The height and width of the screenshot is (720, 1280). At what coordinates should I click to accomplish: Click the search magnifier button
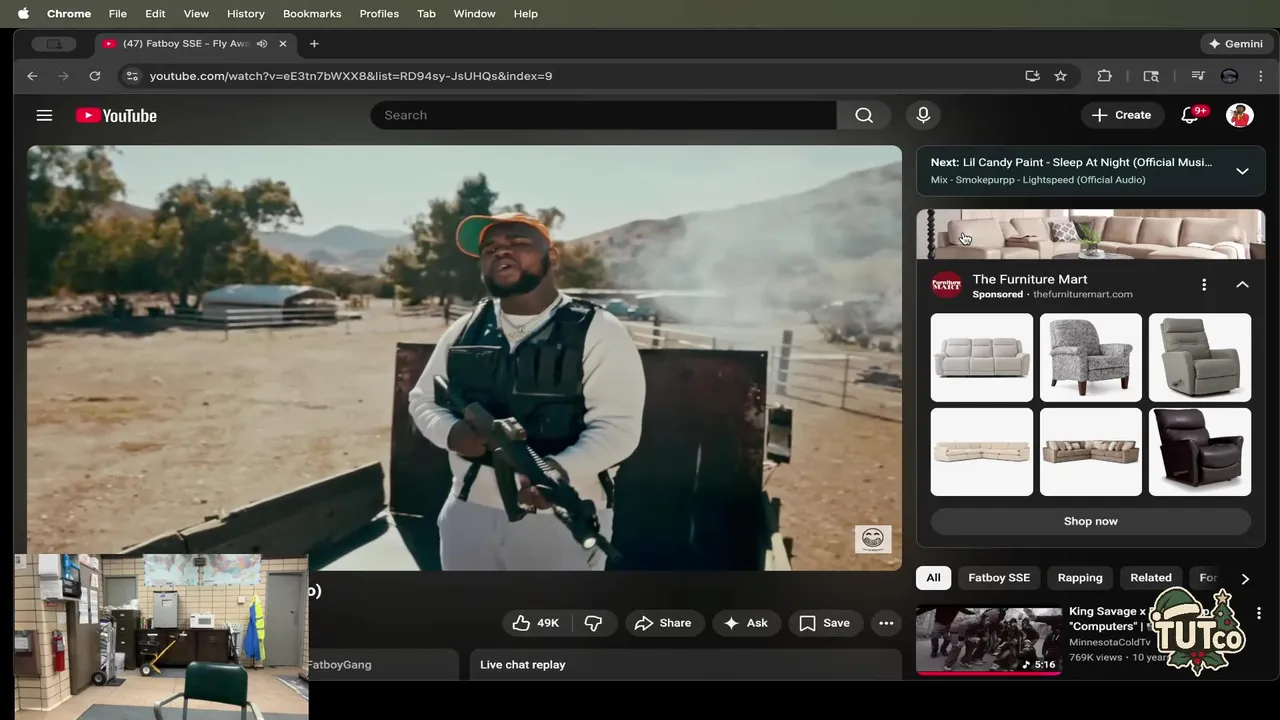[864, 115]
